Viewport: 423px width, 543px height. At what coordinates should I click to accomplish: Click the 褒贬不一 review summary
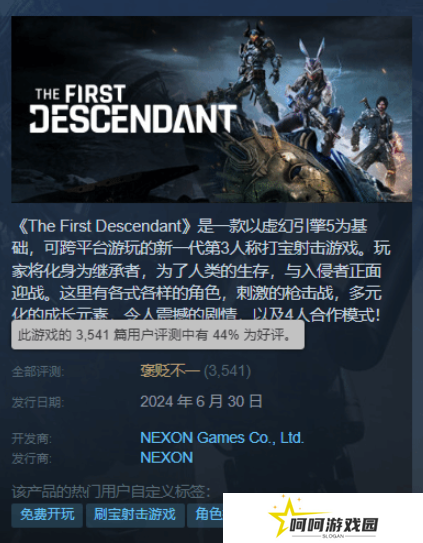(x=170, y=371)
